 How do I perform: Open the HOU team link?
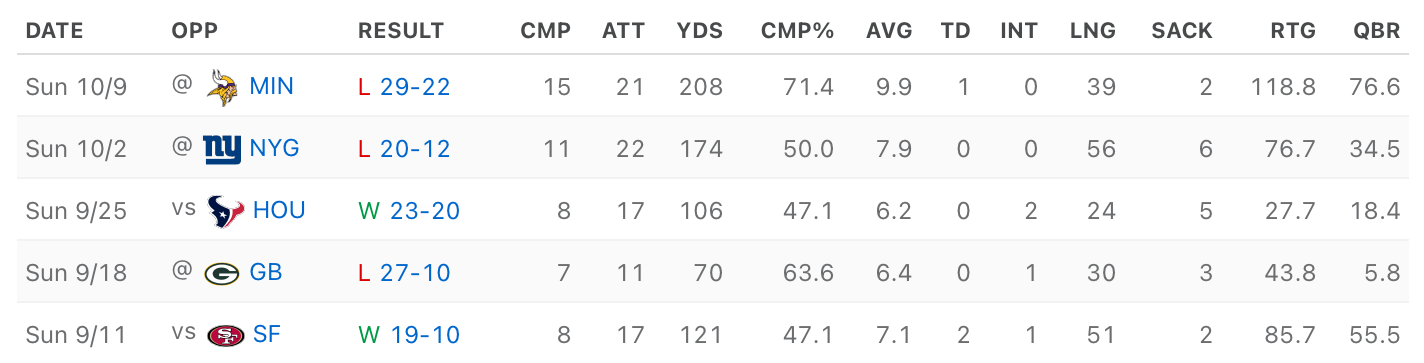tap(279, 210)
